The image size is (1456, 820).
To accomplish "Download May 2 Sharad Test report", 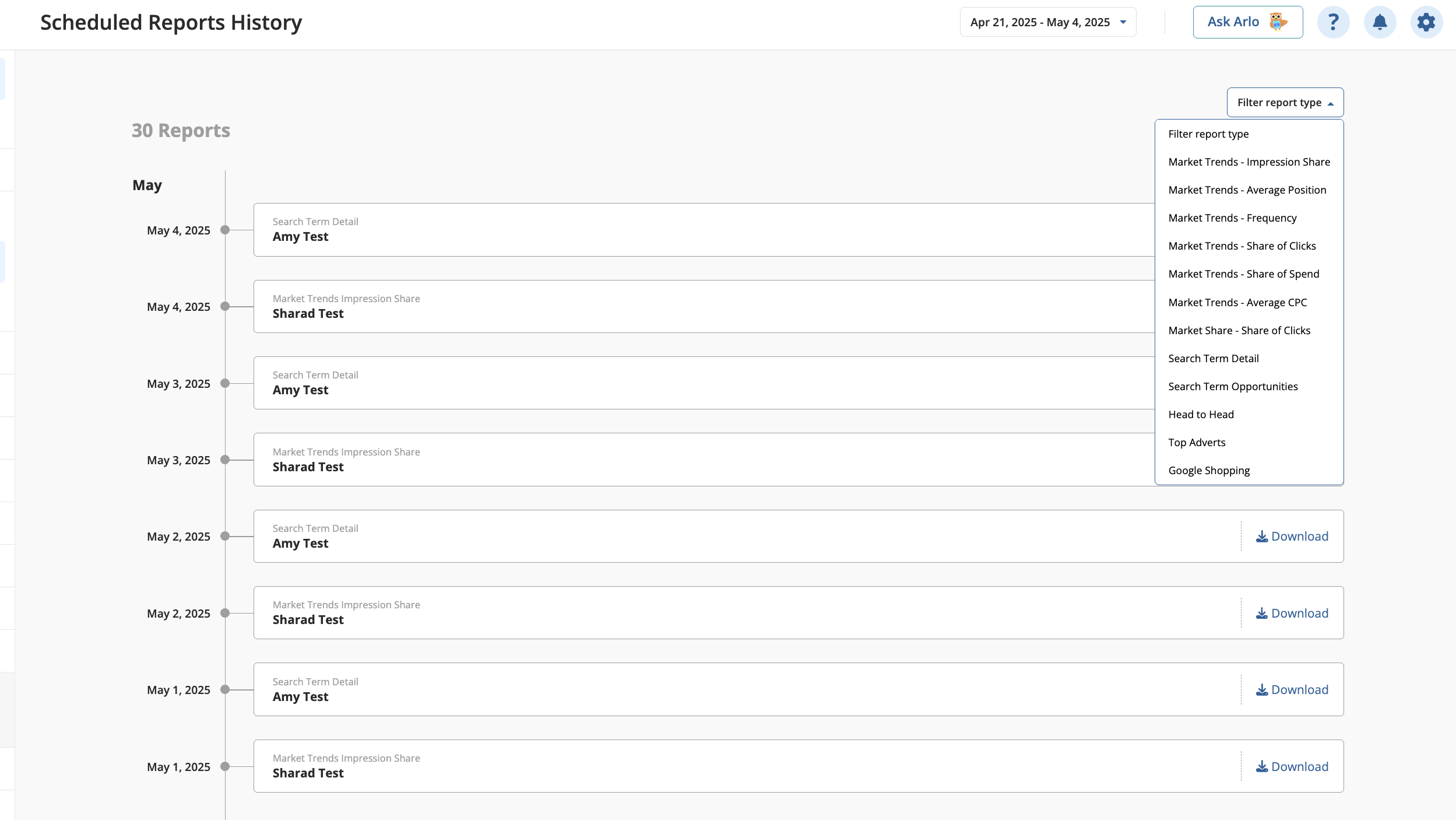I will point(1292,614).
